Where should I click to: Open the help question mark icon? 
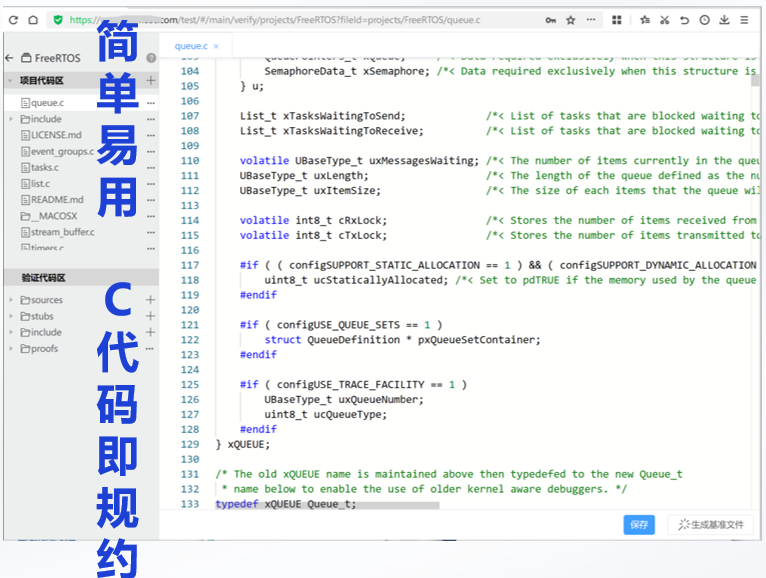pos(151,59)
